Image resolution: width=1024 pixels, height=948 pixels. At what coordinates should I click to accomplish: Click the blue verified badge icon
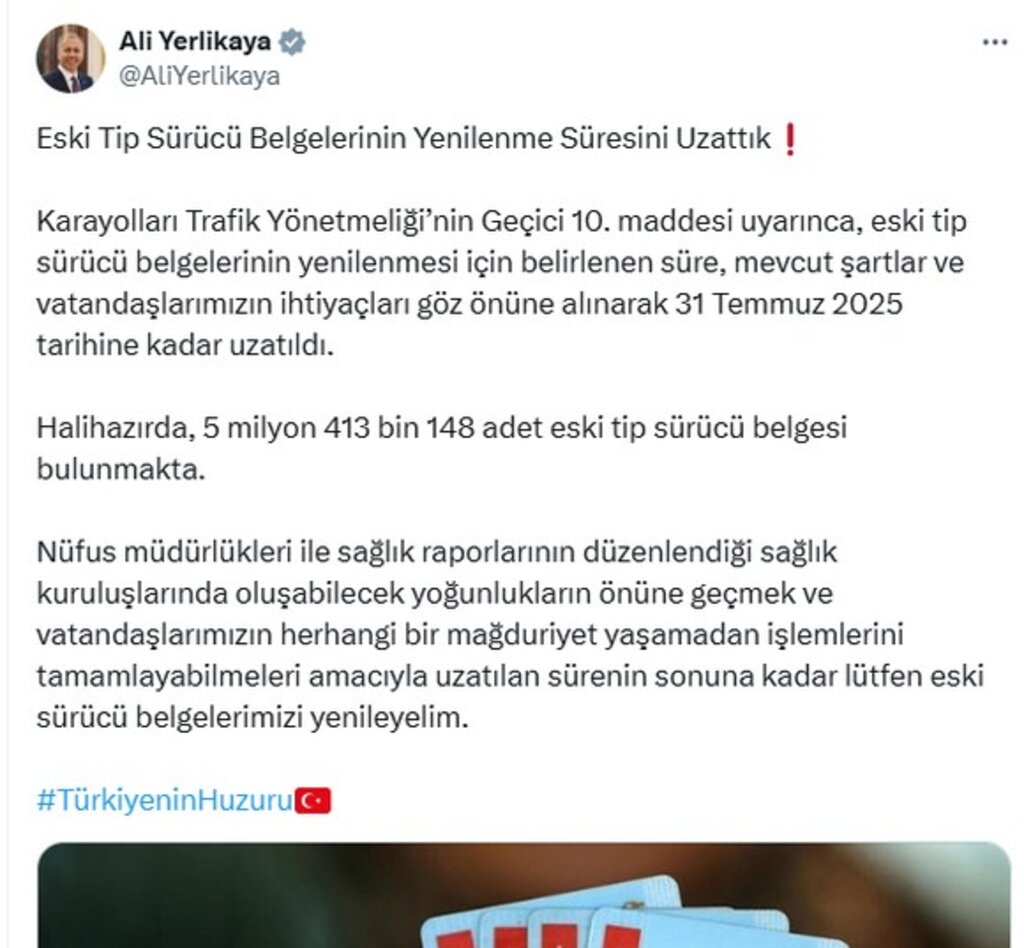pos(292,42)
